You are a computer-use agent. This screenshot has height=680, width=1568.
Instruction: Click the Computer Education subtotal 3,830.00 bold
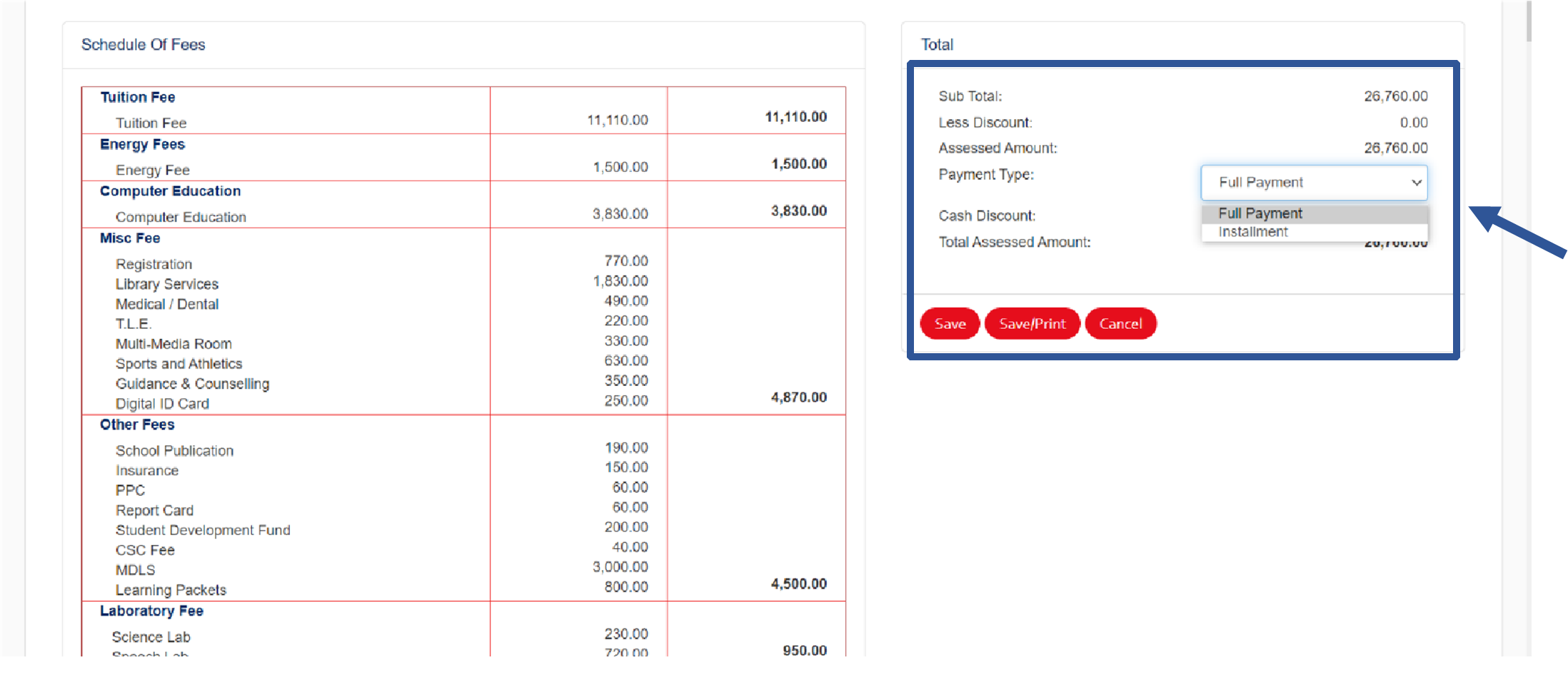(x=798, y=211)
